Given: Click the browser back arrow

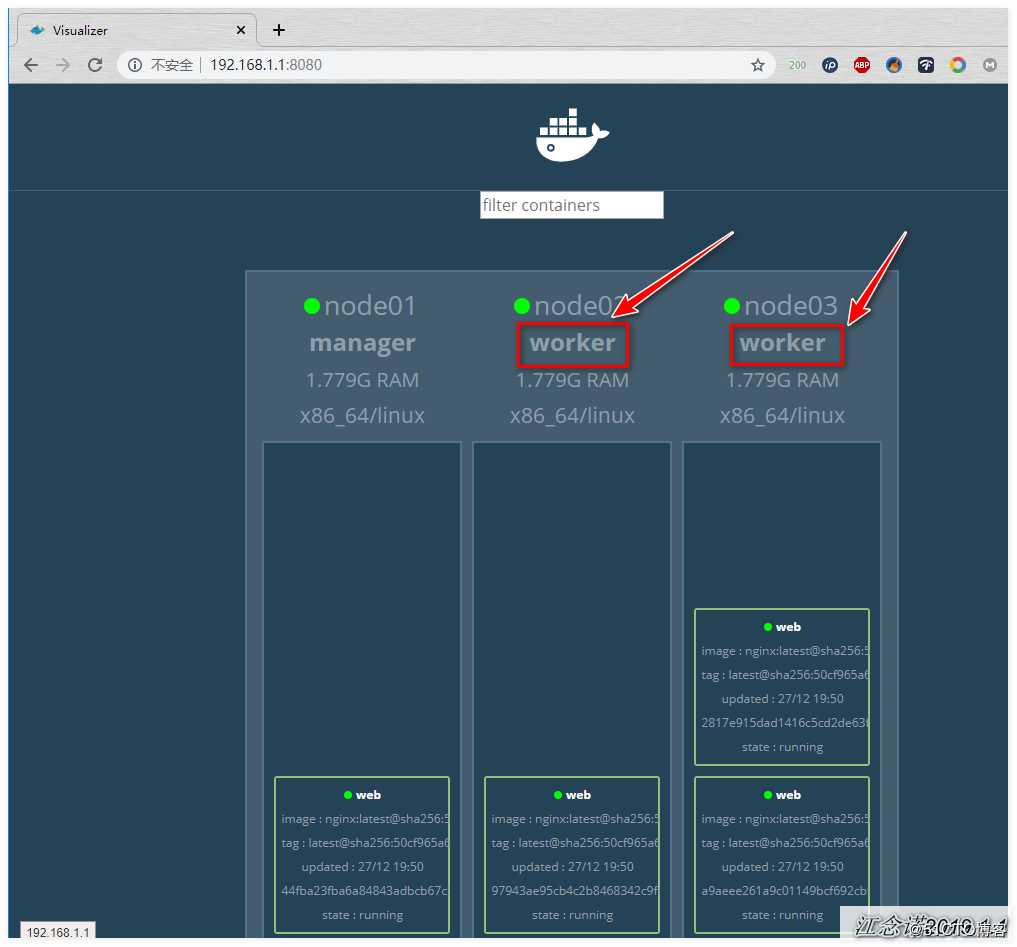Looking at the screenshot, I should coord(30,65).
